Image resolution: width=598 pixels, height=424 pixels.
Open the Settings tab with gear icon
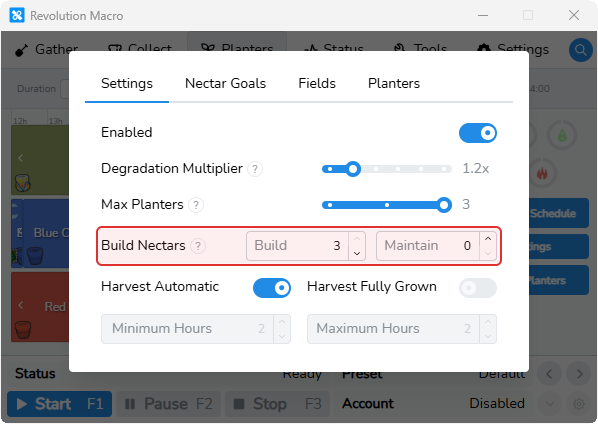(513, 50)
